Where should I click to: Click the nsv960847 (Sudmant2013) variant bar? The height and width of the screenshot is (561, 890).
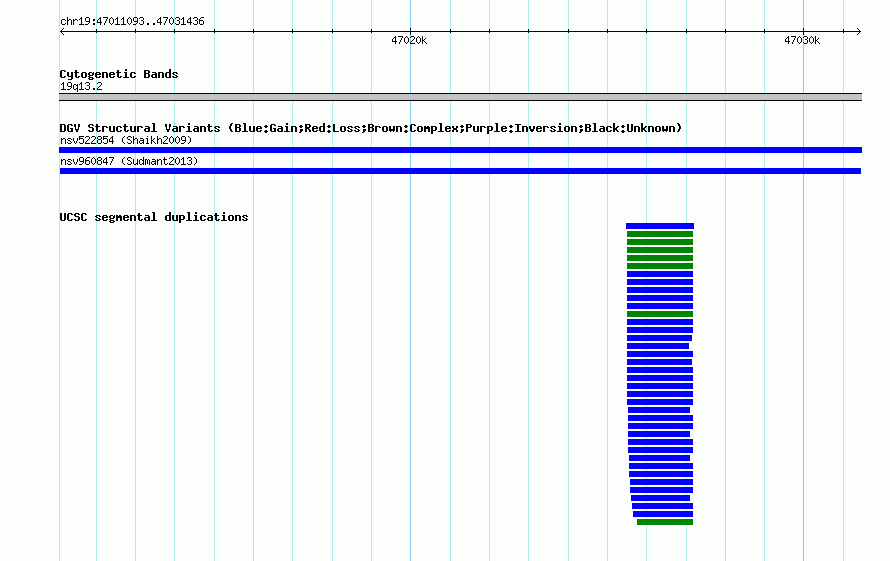pos(460,171)
